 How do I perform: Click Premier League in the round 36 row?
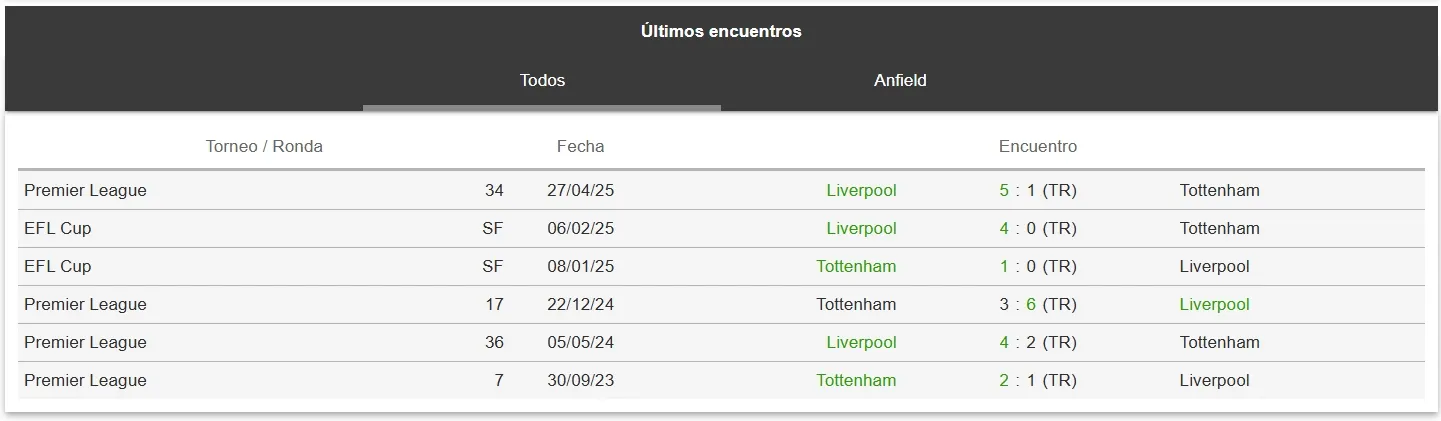coord(85,342)
